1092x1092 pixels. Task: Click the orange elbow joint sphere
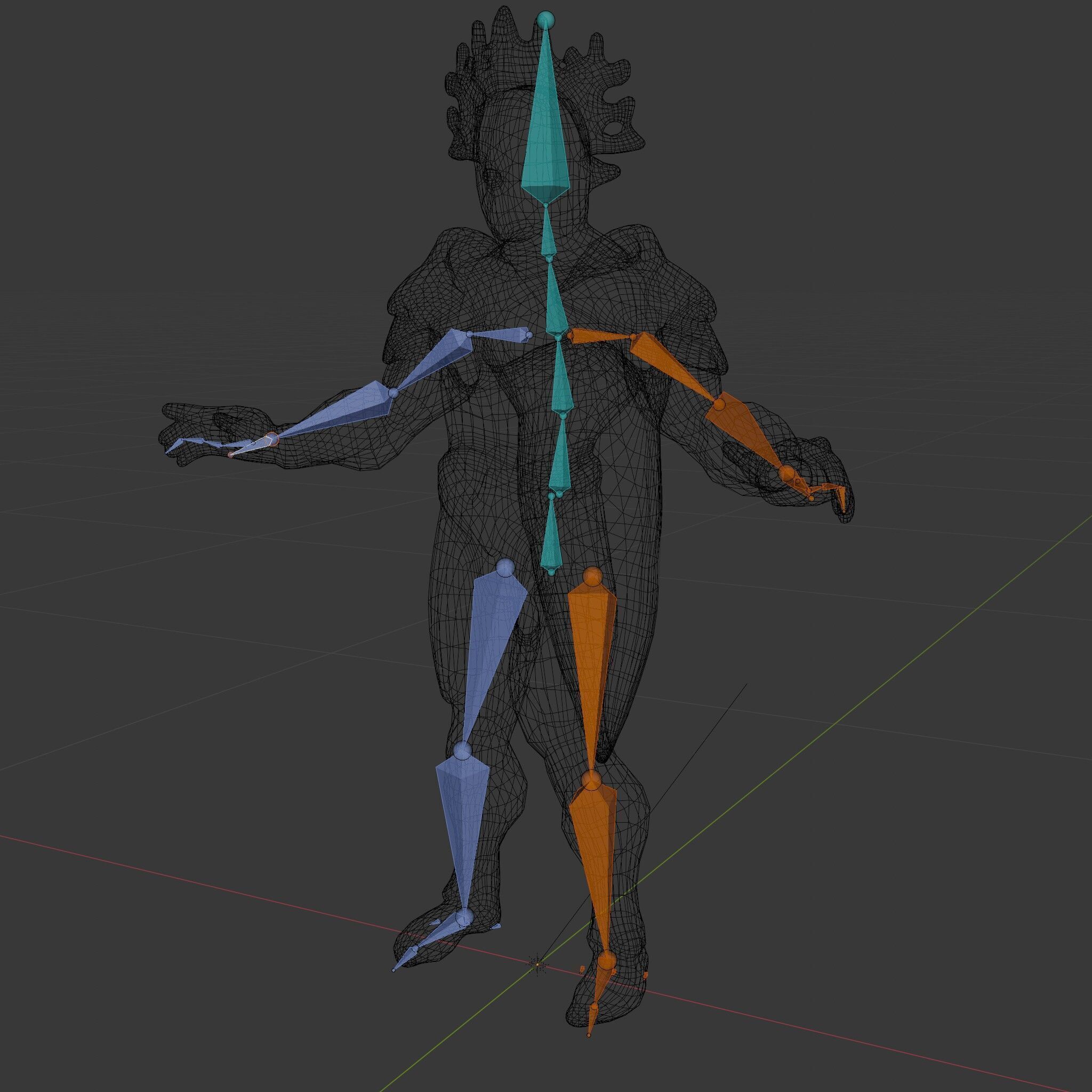pyautogui.click(x=718, y=405)
